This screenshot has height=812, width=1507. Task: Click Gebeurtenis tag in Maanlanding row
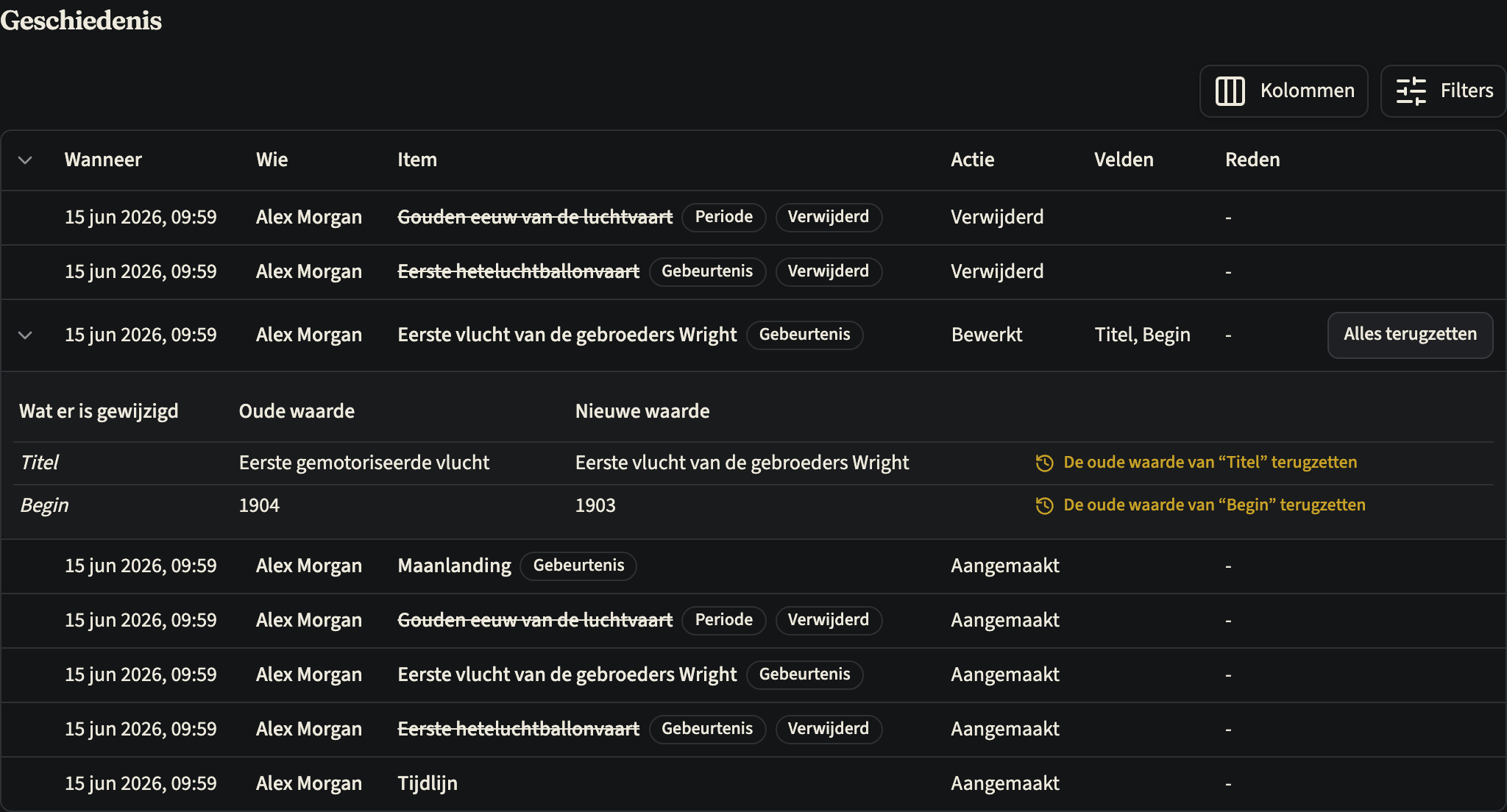click(578, 566)
